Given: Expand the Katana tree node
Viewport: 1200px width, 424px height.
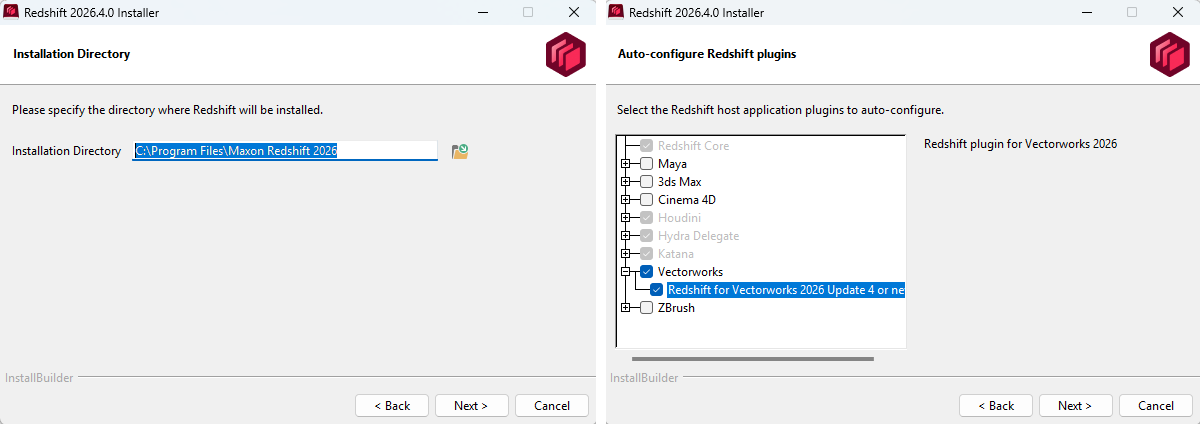Looking at the screenshot, I should pyautogui.click(x=626, y=254).
